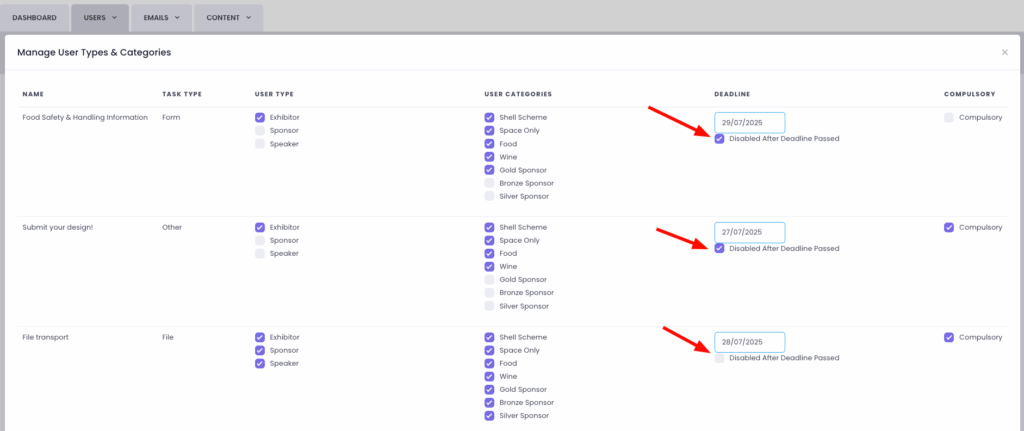This screenshot has width=1024, height=431.
Task: Expand the Emails dropdown menu
Action: [x=161, y=17]
